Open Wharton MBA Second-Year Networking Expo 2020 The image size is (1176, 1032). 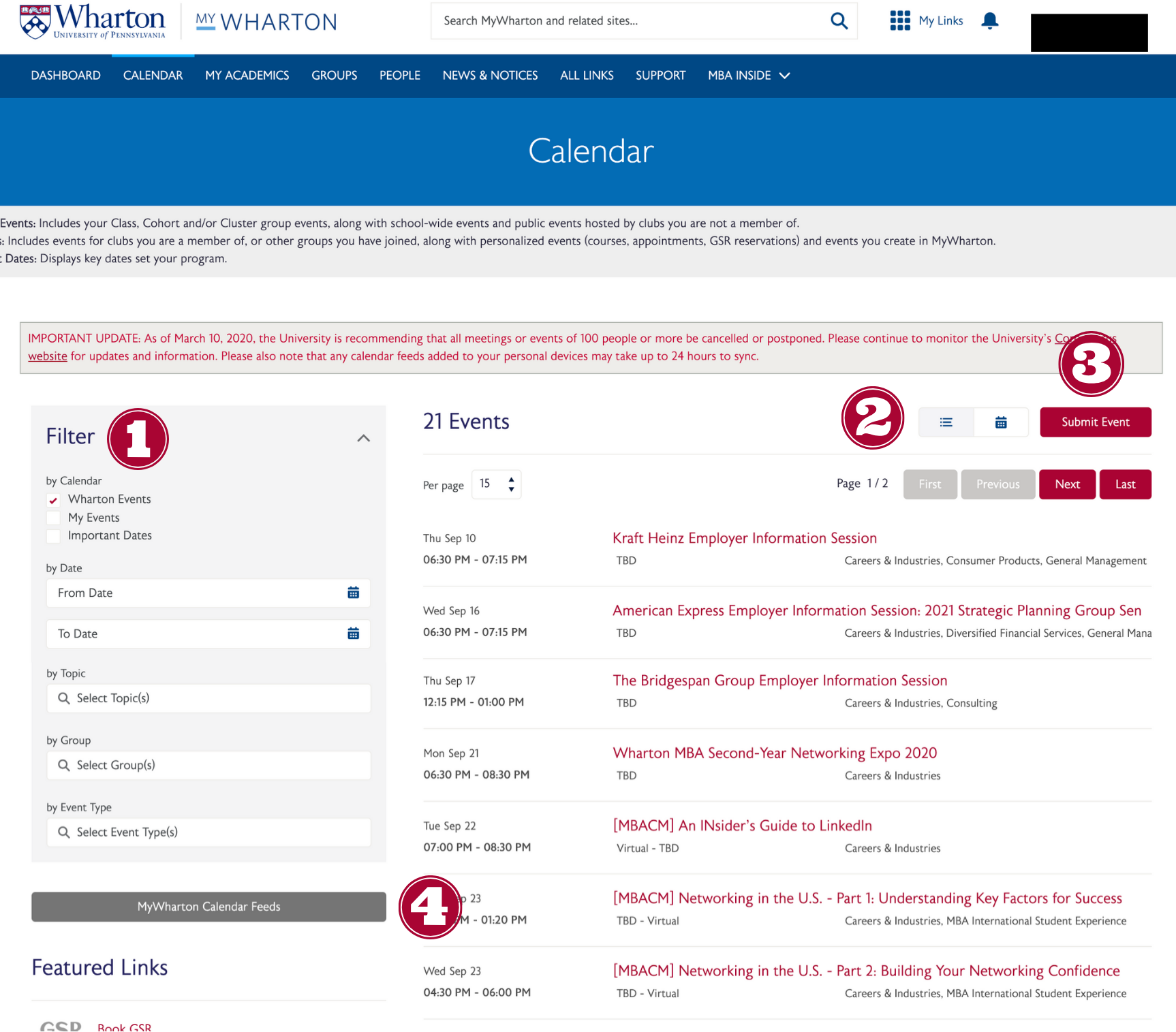[775, 753]
